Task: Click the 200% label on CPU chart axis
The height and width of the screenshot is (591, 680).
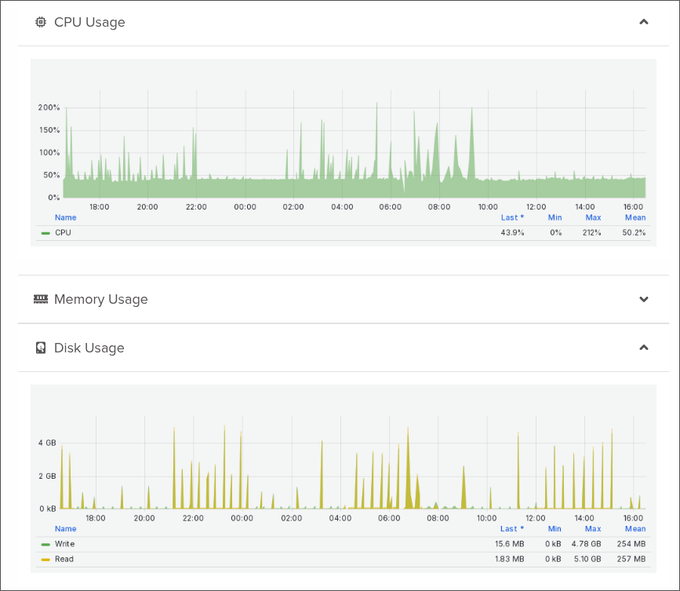Action: coord(49,108)
